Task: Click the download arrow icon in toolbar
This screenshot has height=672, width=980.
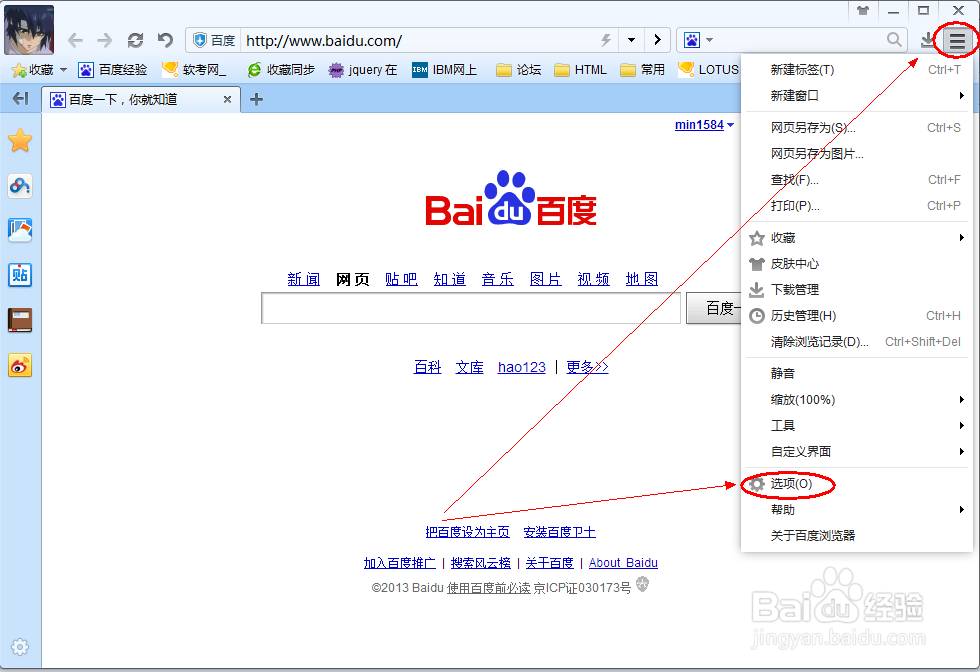Action: [x=928, y=40]
